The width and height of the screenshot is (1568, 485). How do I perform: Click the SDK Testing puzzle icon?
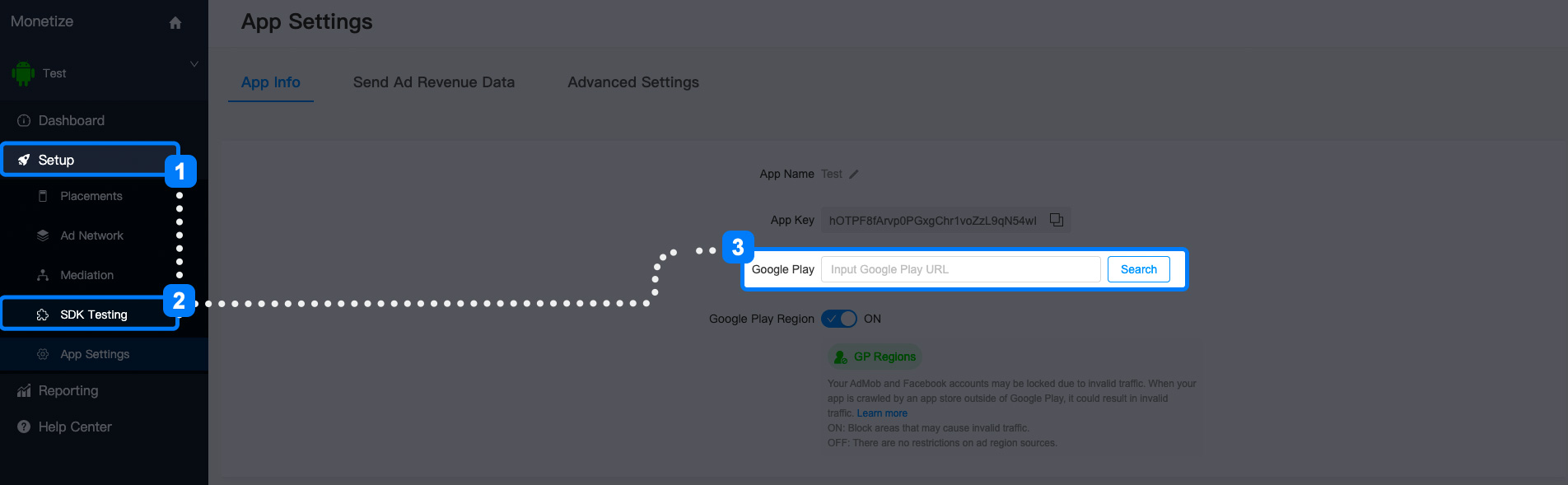point(43,315)
